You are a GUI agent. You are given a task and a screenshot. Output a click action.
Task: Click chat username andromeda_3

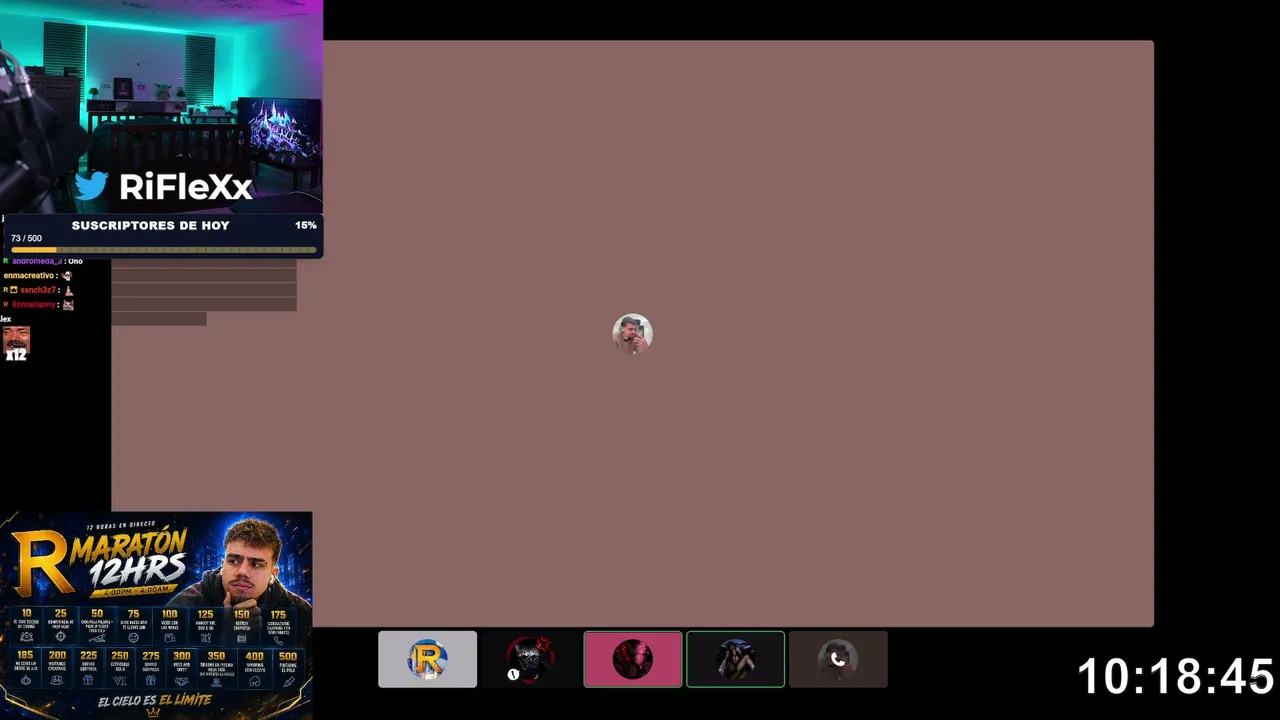(x=37, y=262)
